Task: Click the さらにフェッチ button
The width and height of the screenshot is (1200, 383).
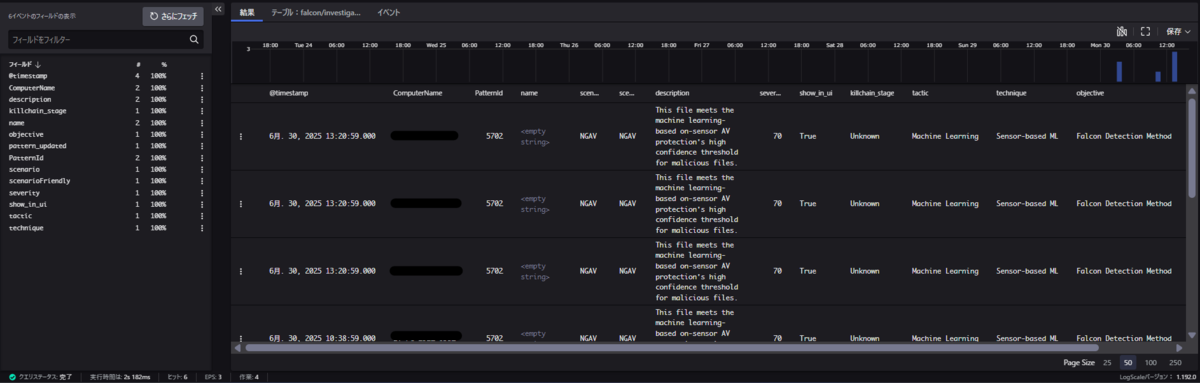Action: [x=173, y=16]
